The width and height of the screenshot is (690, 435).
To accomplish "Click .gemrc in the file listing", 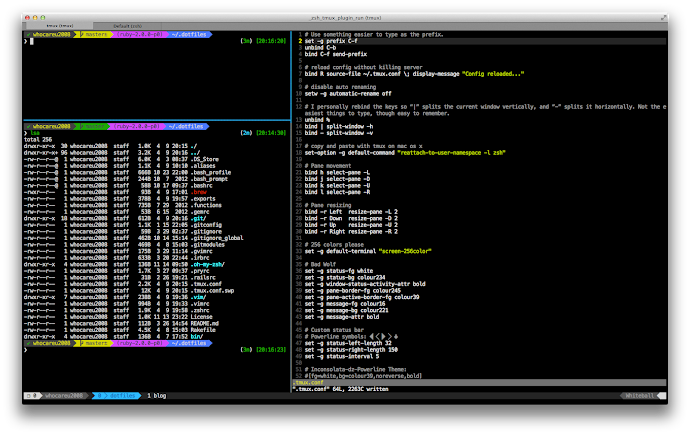I will 200,212.
